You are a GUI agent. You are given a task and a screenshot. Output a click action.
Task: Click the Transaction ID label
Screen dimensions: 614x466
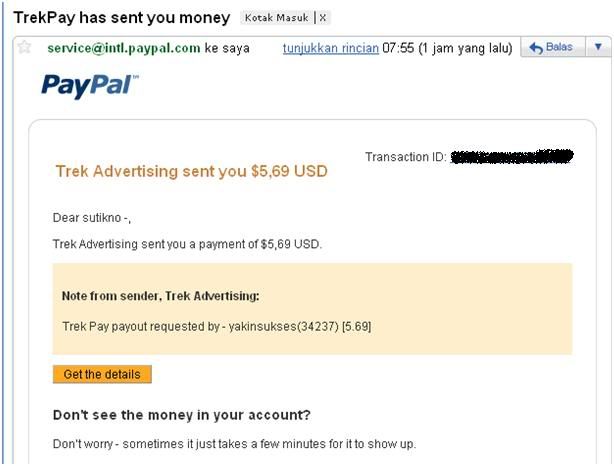[x=405, y=157]
